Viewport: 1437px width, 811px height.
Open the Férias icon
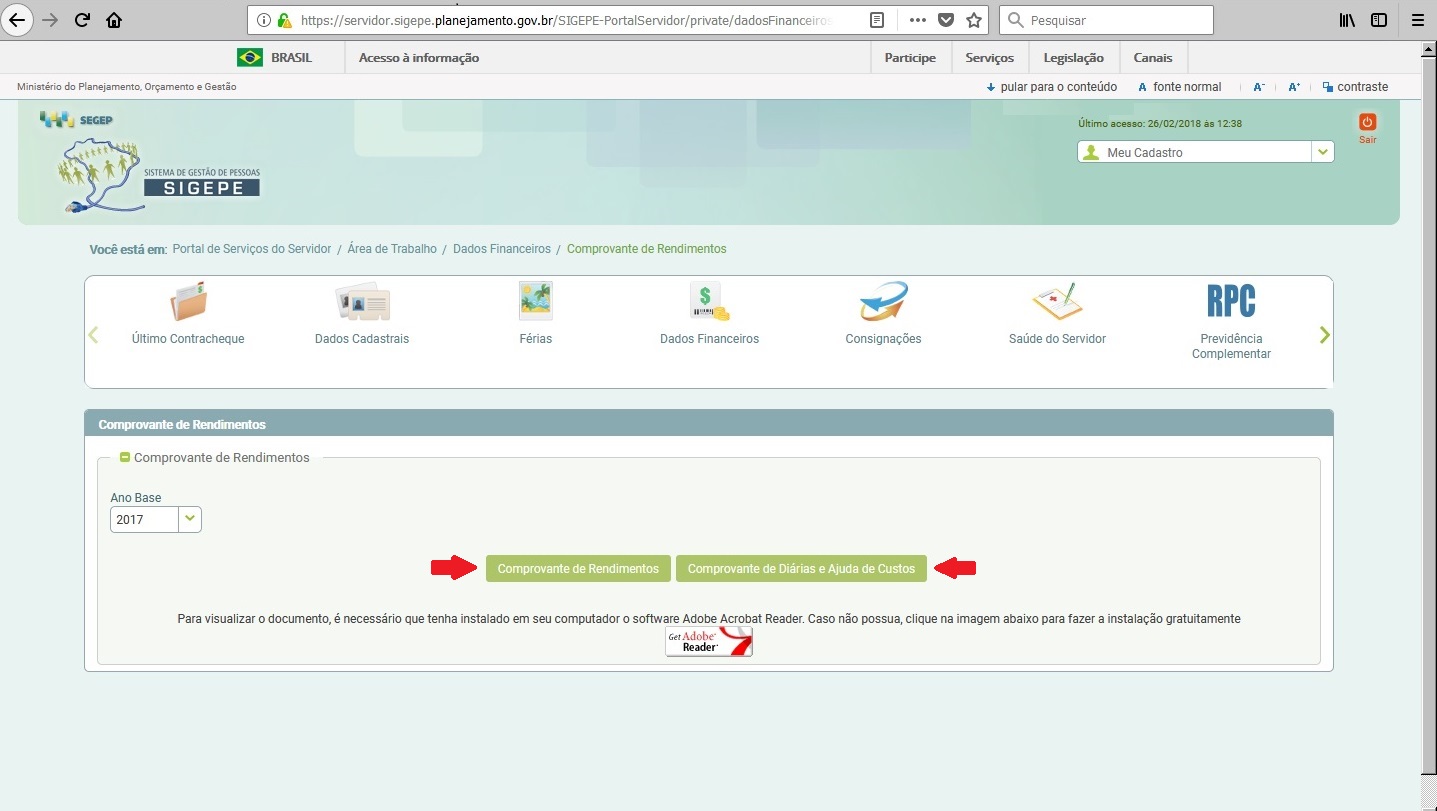tap(536, 302)
